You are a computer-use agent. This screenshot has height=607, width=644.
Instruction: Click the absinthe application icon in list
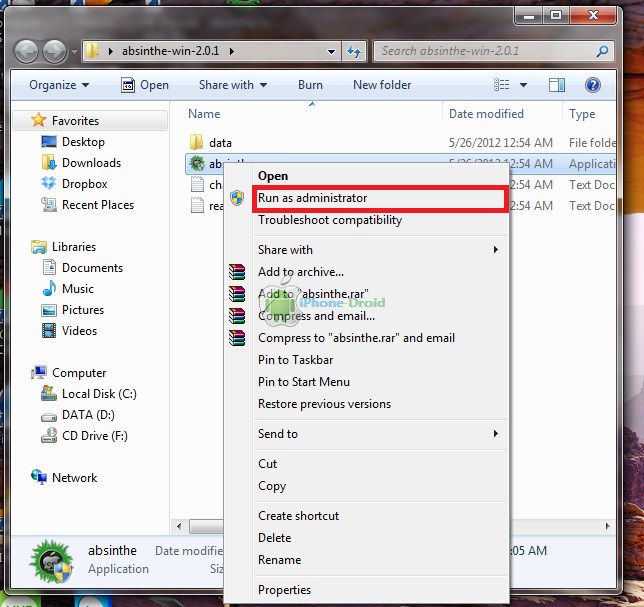coord(197,163)
